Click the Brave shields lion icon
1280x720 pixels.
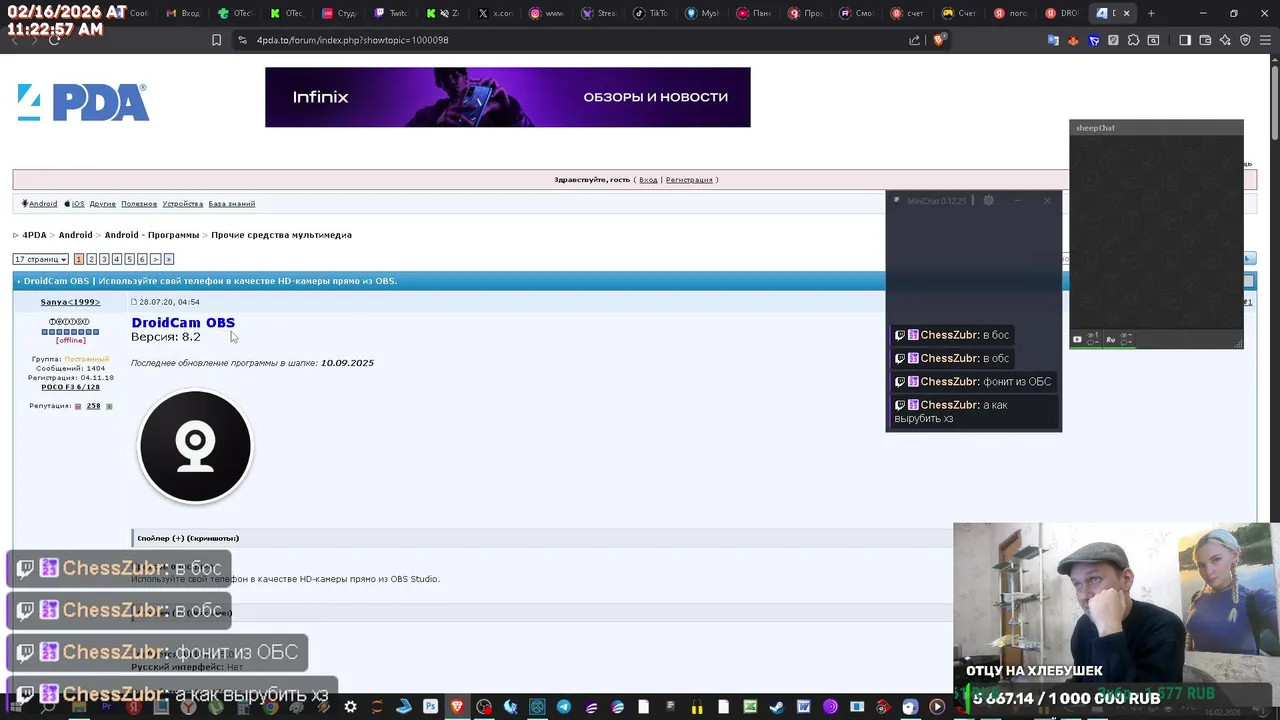click(x=938, y=40)
